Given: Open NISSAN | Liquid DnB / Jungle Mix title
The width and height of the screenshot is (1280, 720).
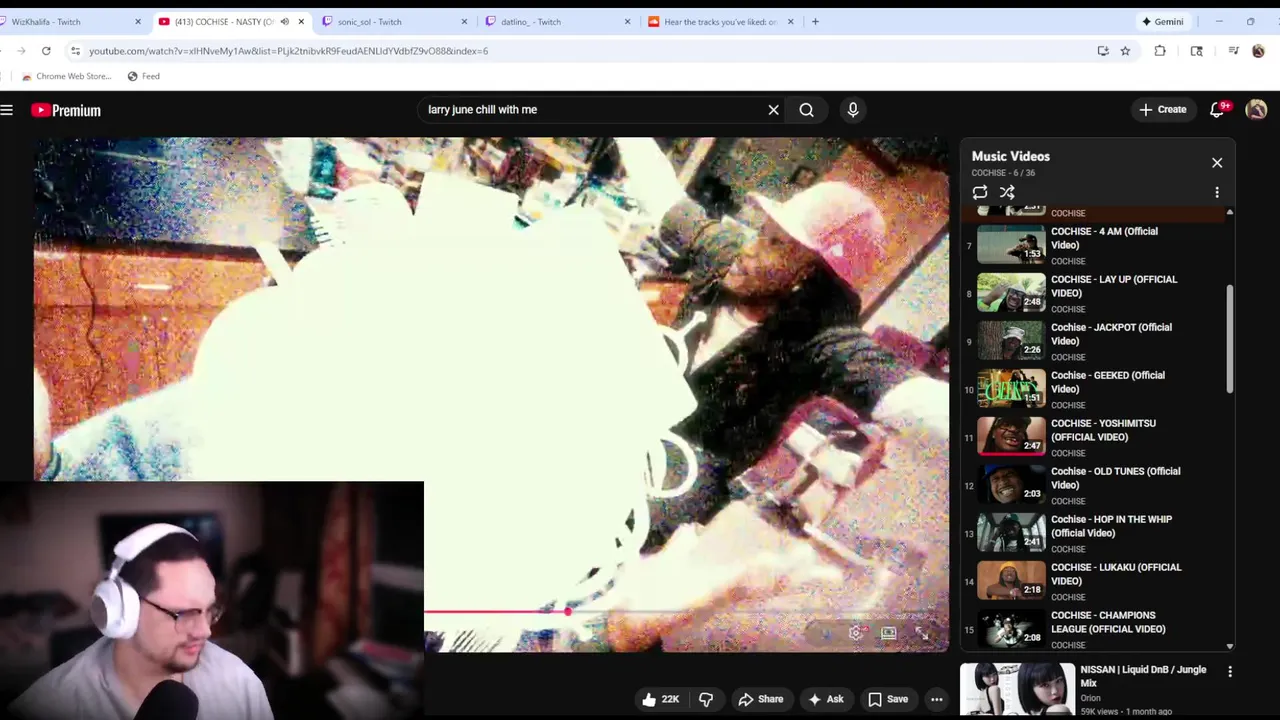Looking at the screenshot, I should pos(1143,676).
